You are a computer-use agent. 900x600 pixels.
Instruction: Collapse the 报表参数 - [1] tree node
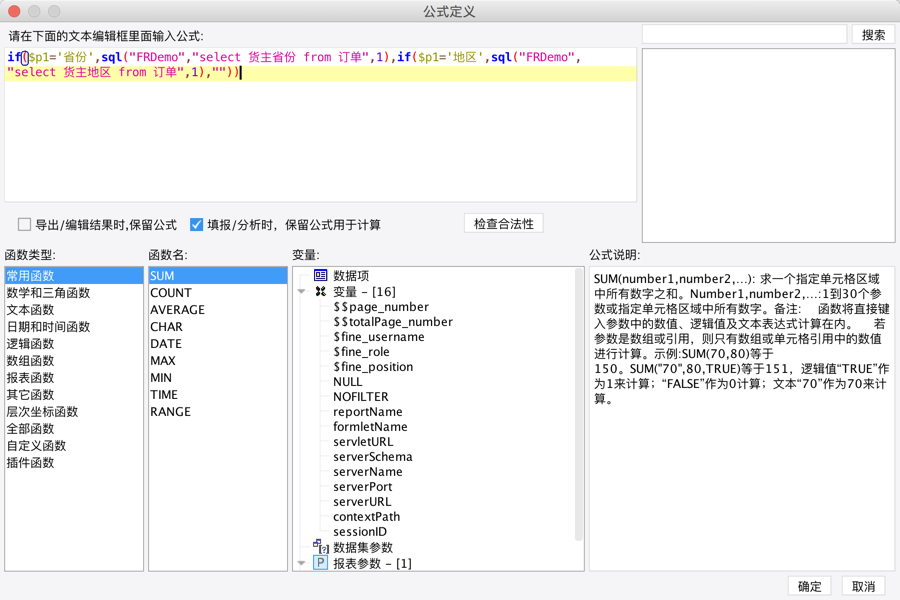pos(301,563)
